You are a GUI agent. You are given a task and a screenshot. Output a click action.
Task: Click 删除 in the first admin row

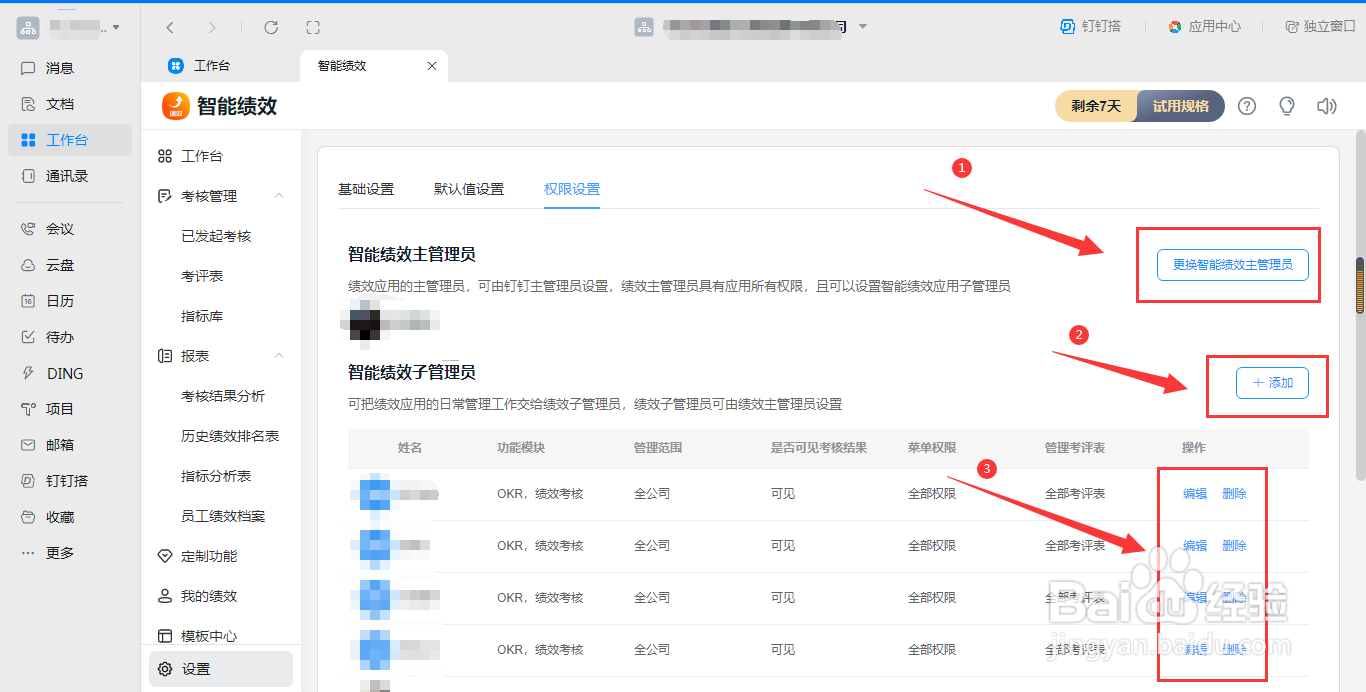[x=1234, y=494]
